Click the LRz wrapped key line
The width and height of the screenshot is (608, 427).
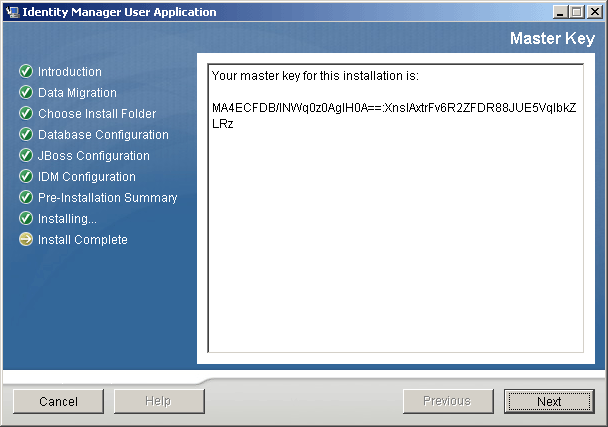(223, 124)
